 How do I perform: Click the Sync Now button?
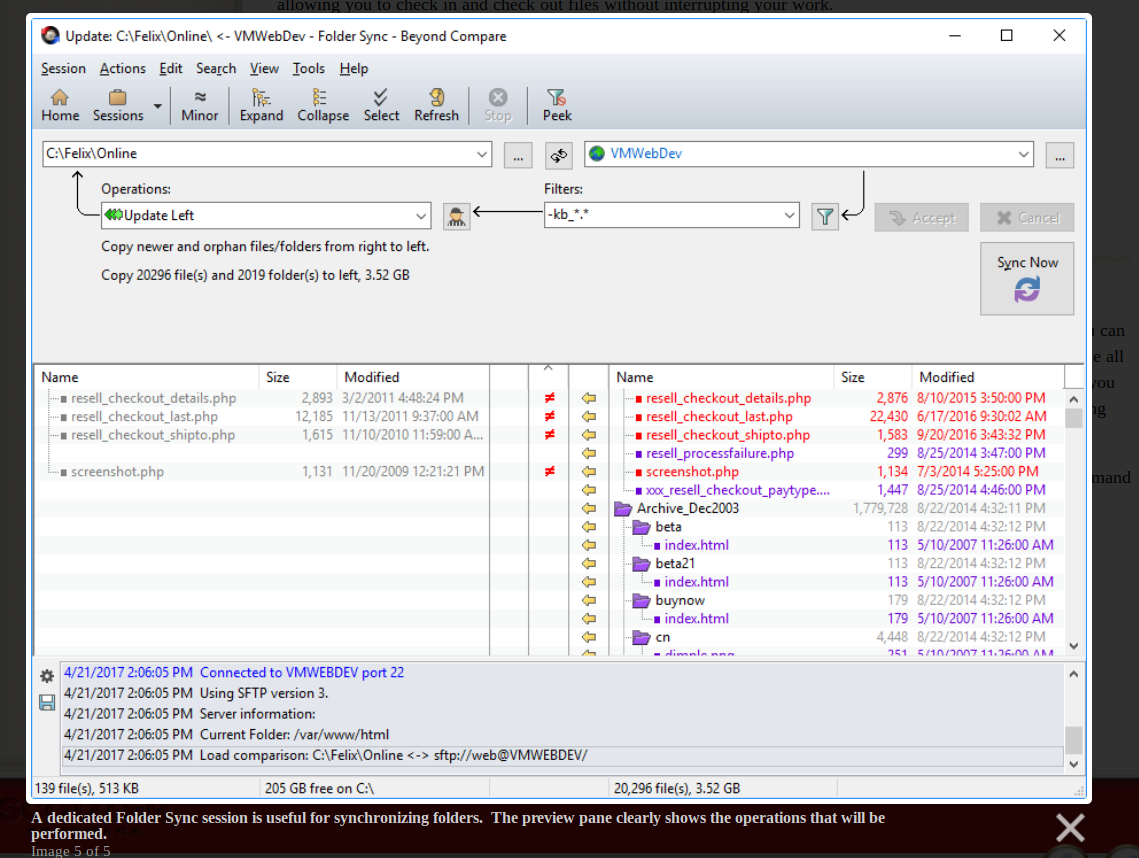1026,279
